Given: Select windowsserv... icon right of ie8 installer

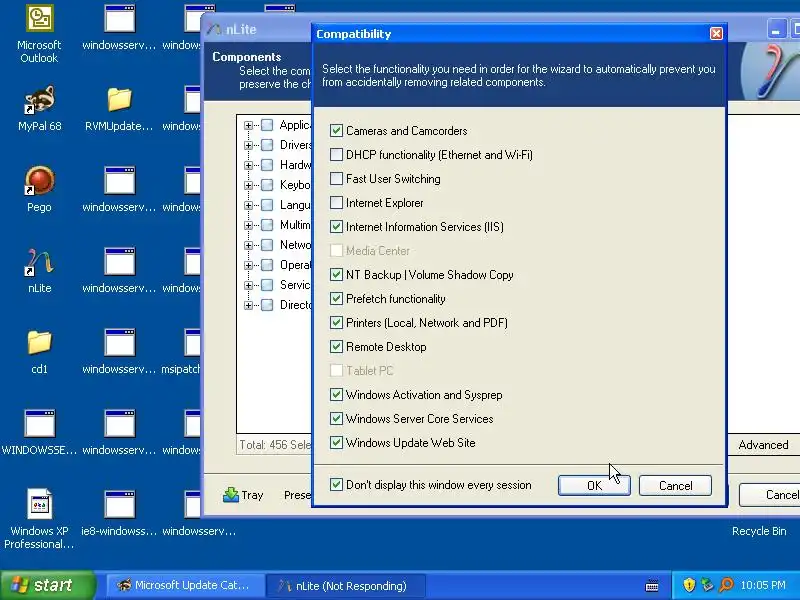Looking at the screenshot, I should (x=199, y=512).
